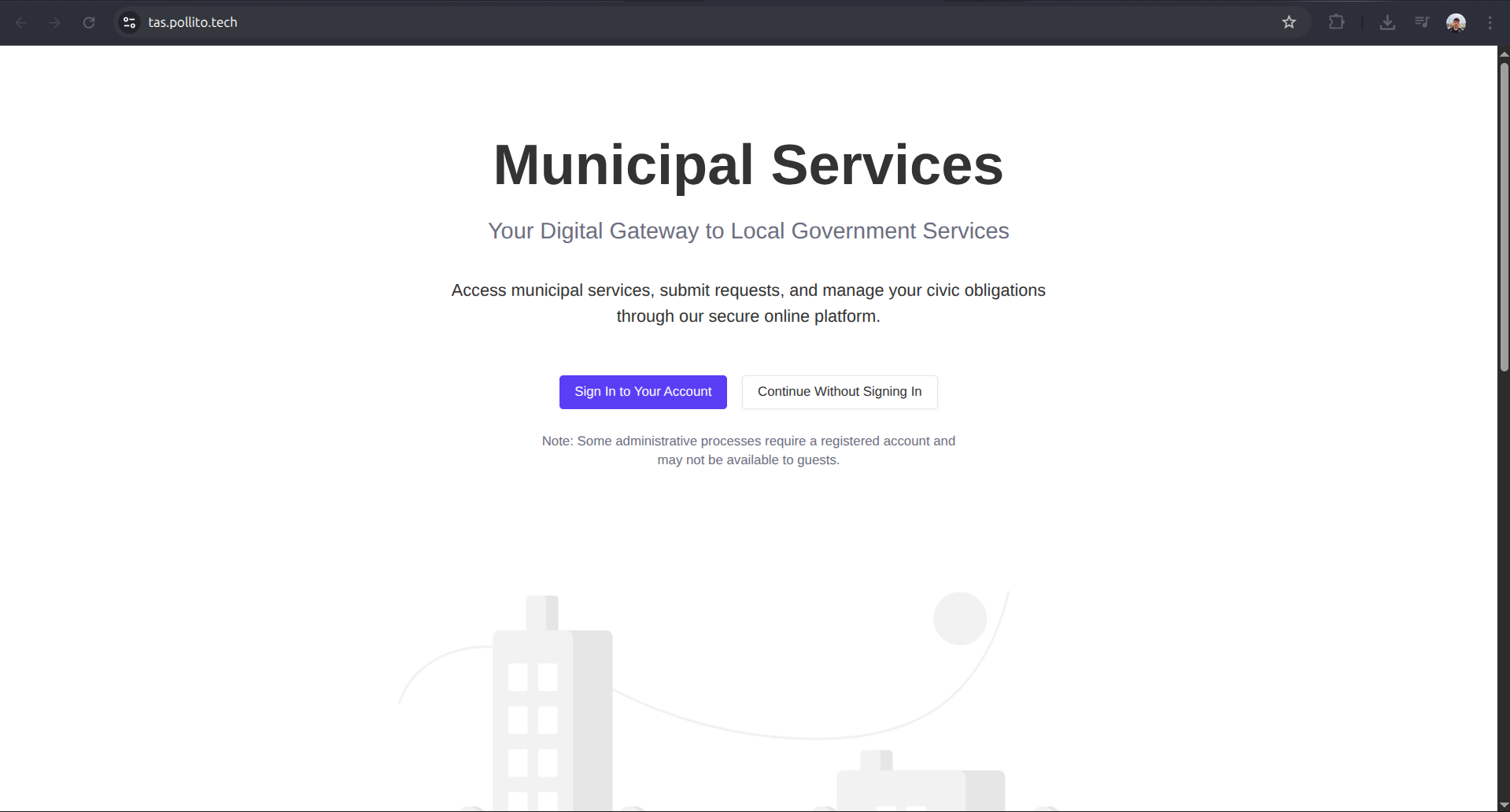
Task: Click the browser forward arrow
Action: click(55, 23)
